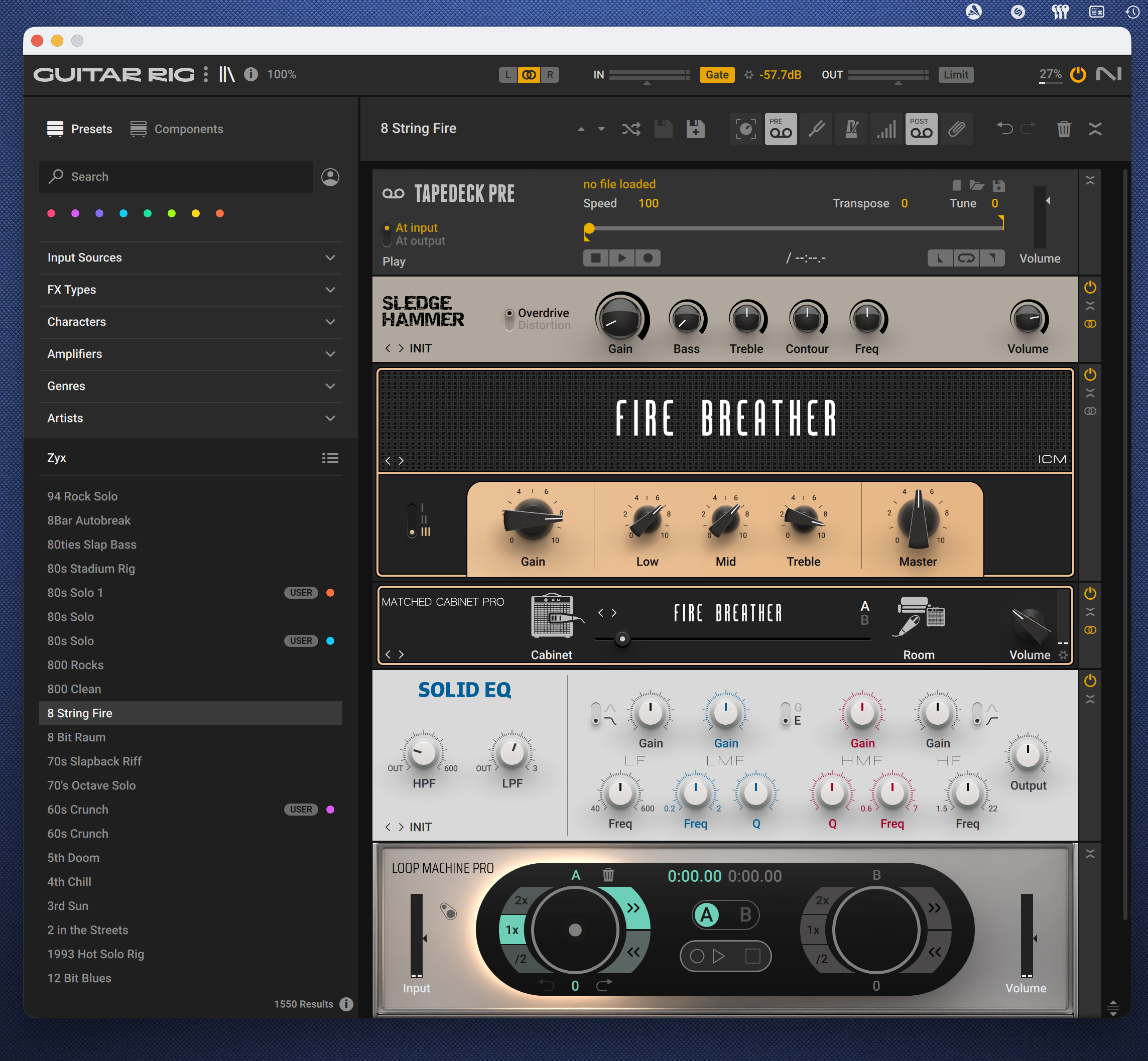Click the Sledge Hammer Gain knob
The height and width of the screenshot is (1061, 1148).
coord(621,318)
